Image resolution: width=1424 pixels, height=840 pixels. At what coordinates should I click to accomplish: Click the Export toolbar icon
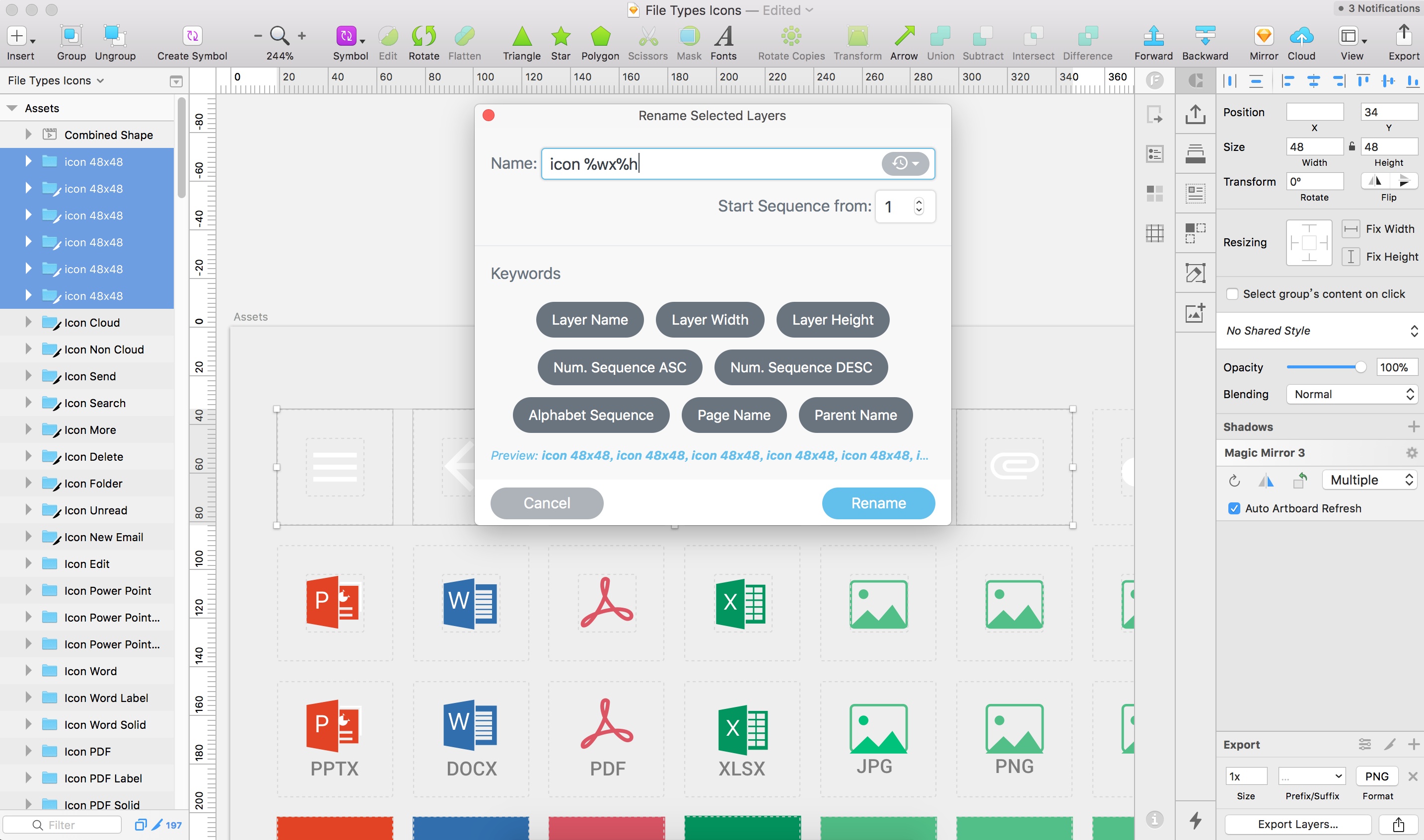[1403, 36]
